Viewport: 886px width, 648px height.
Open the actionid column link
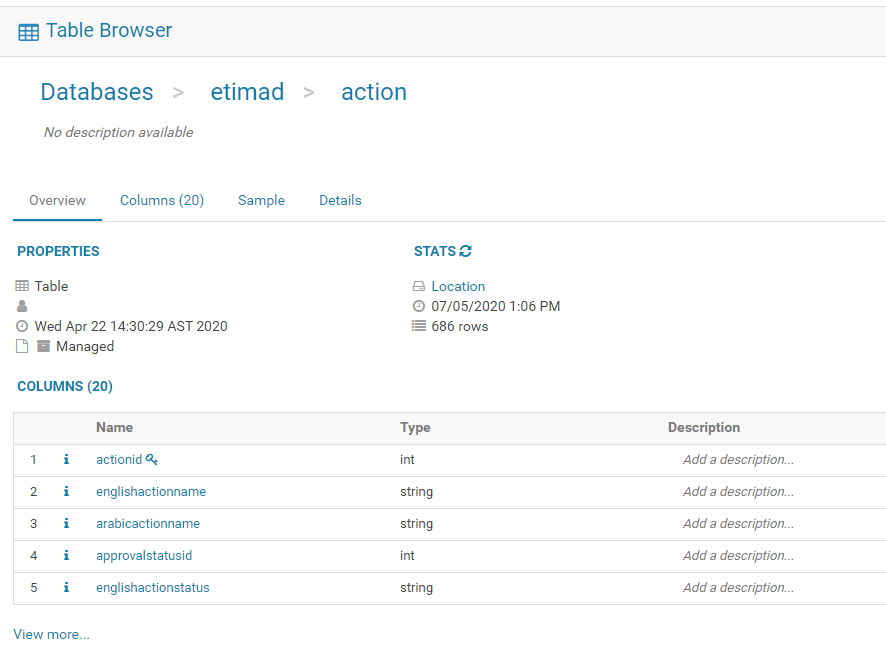point(119,460)
